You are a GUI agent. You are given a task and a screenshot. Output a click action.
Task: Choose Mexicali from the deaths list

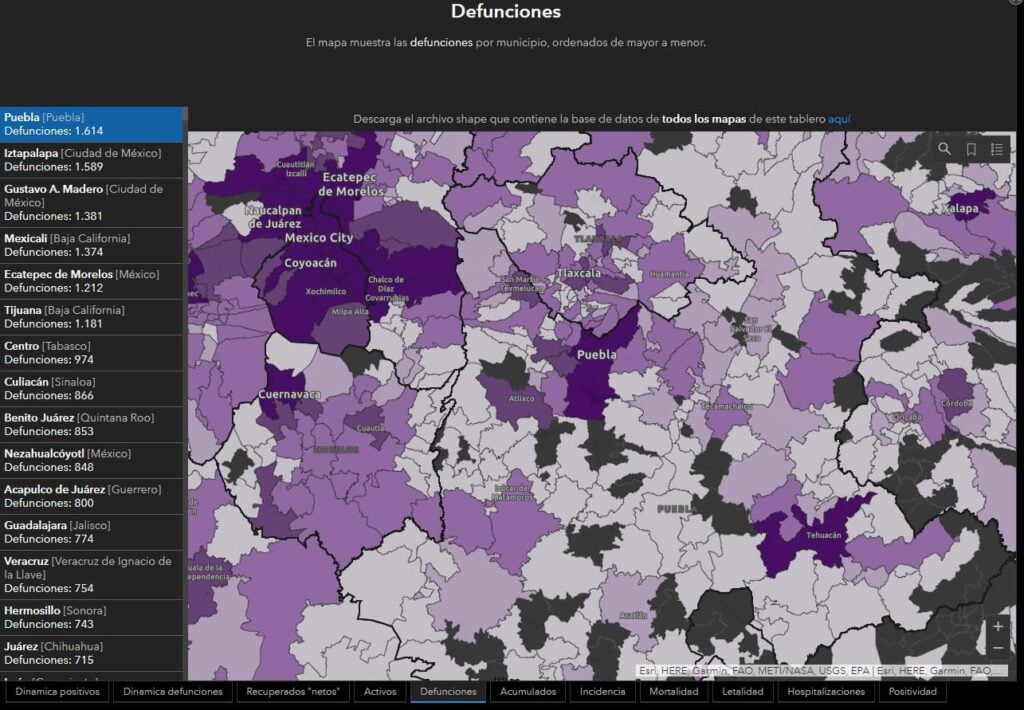92,245
